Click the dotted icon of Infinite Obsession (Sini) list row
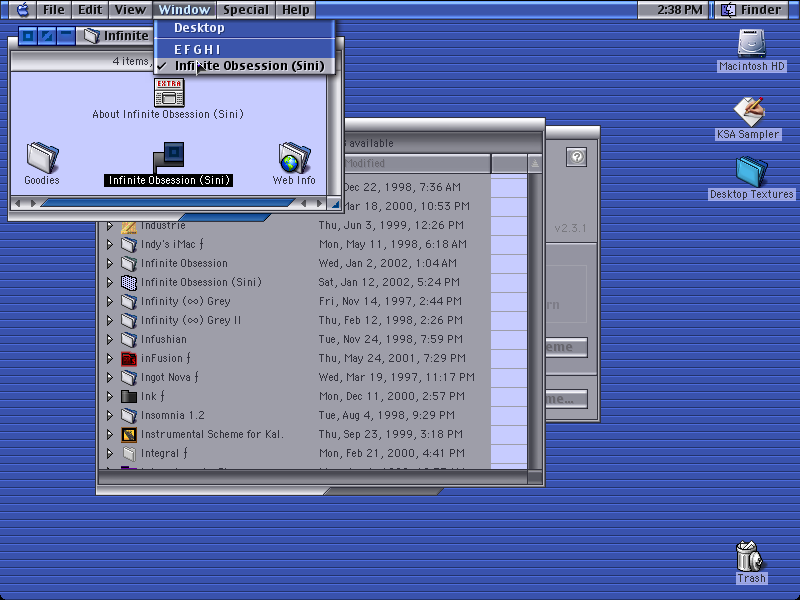 click(x=129, y=282)
